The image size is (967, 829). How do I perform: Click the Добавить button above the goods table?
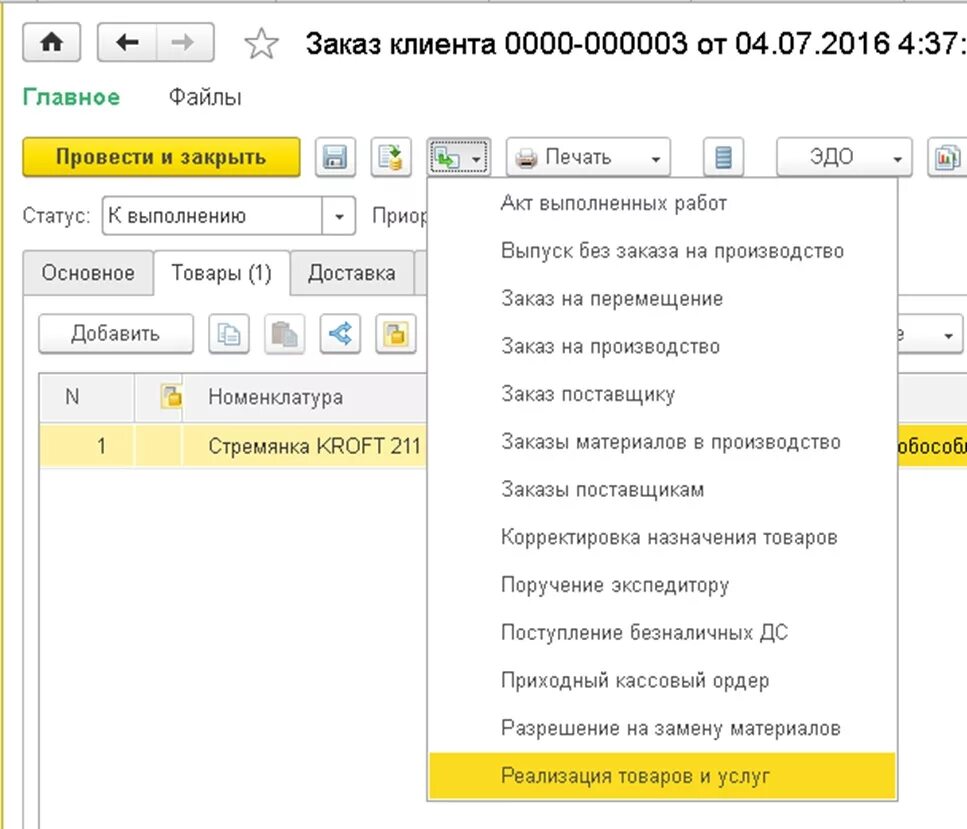[x=115, y=333]
